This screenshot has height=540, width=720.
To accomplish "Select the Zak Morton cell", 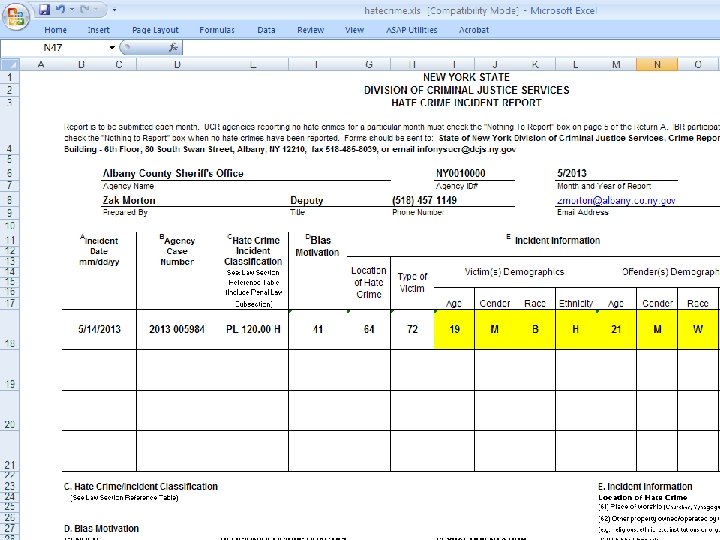I will [129, 200].
